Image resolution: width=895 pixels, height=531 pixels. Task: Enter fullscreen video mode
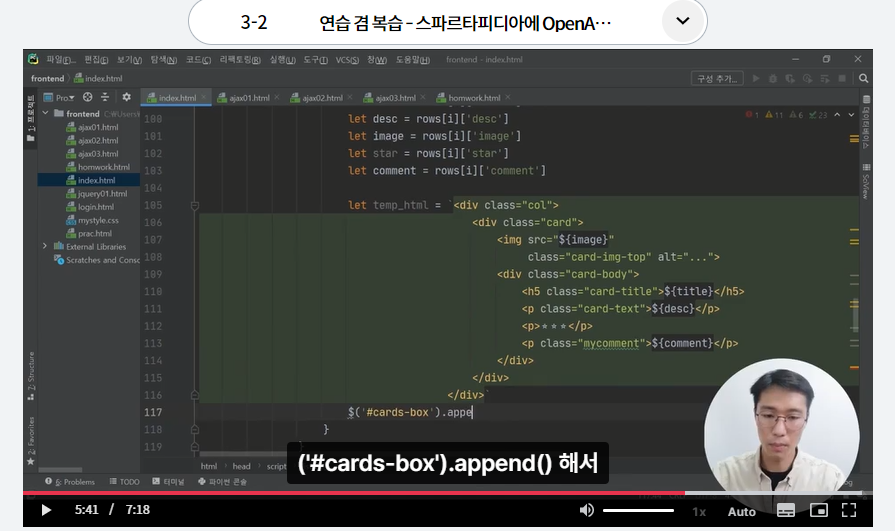849,510
